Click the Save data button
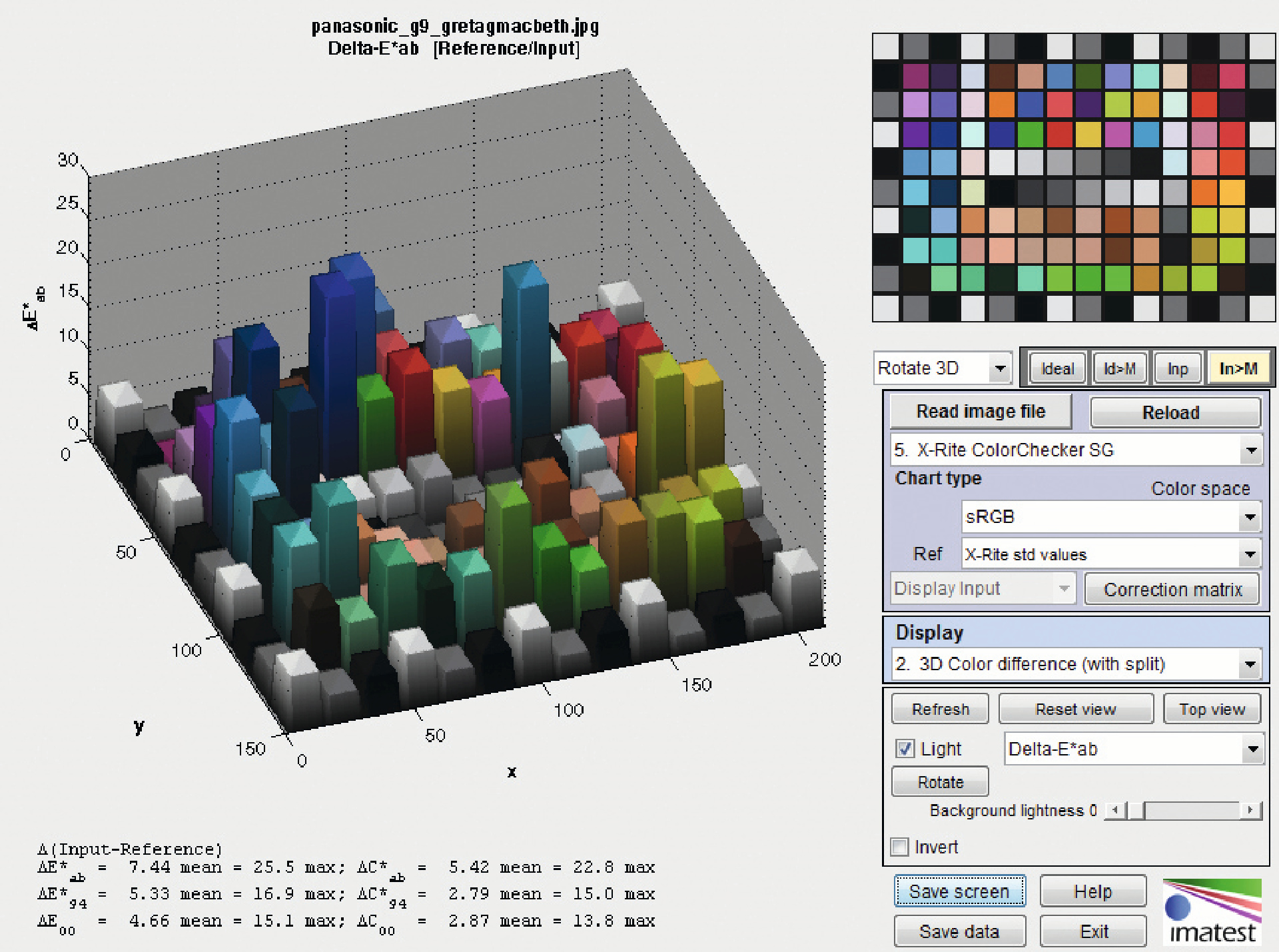The height and width of the screenshot is (952, 1279). pyautogui.click(x=959, y=931)
